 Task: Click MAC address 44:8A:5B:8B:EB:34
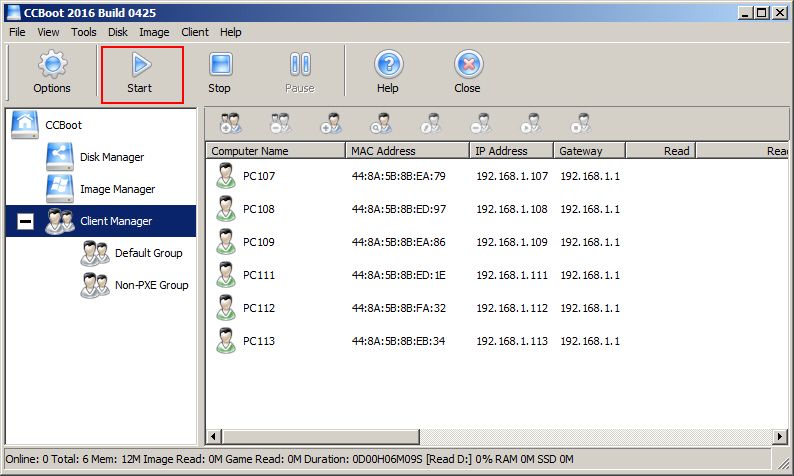(399, 341)
